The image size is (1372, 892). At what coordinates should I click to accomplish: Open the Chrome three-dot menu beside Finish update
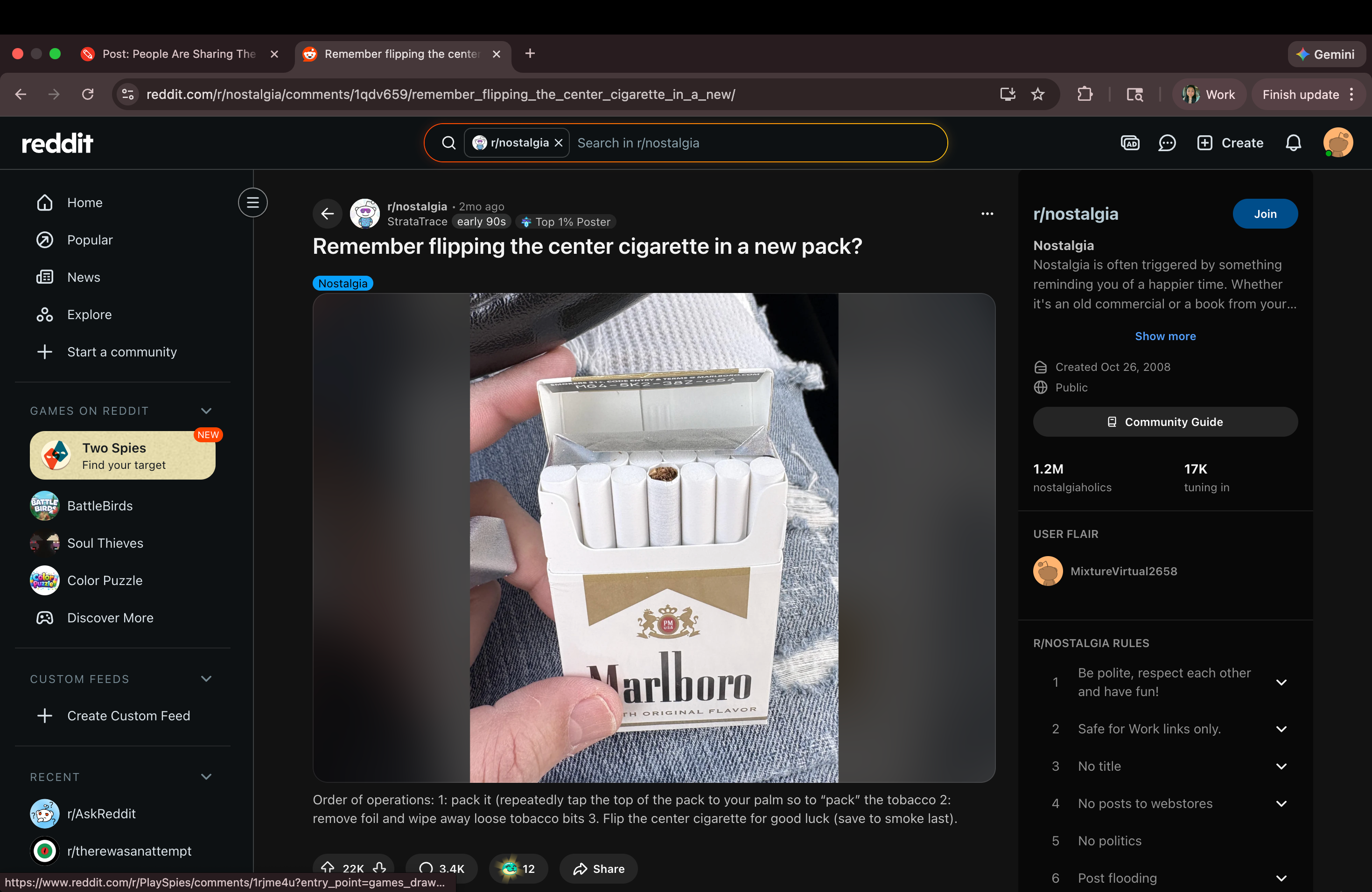pyautogui.click(x=1352, y=95)
